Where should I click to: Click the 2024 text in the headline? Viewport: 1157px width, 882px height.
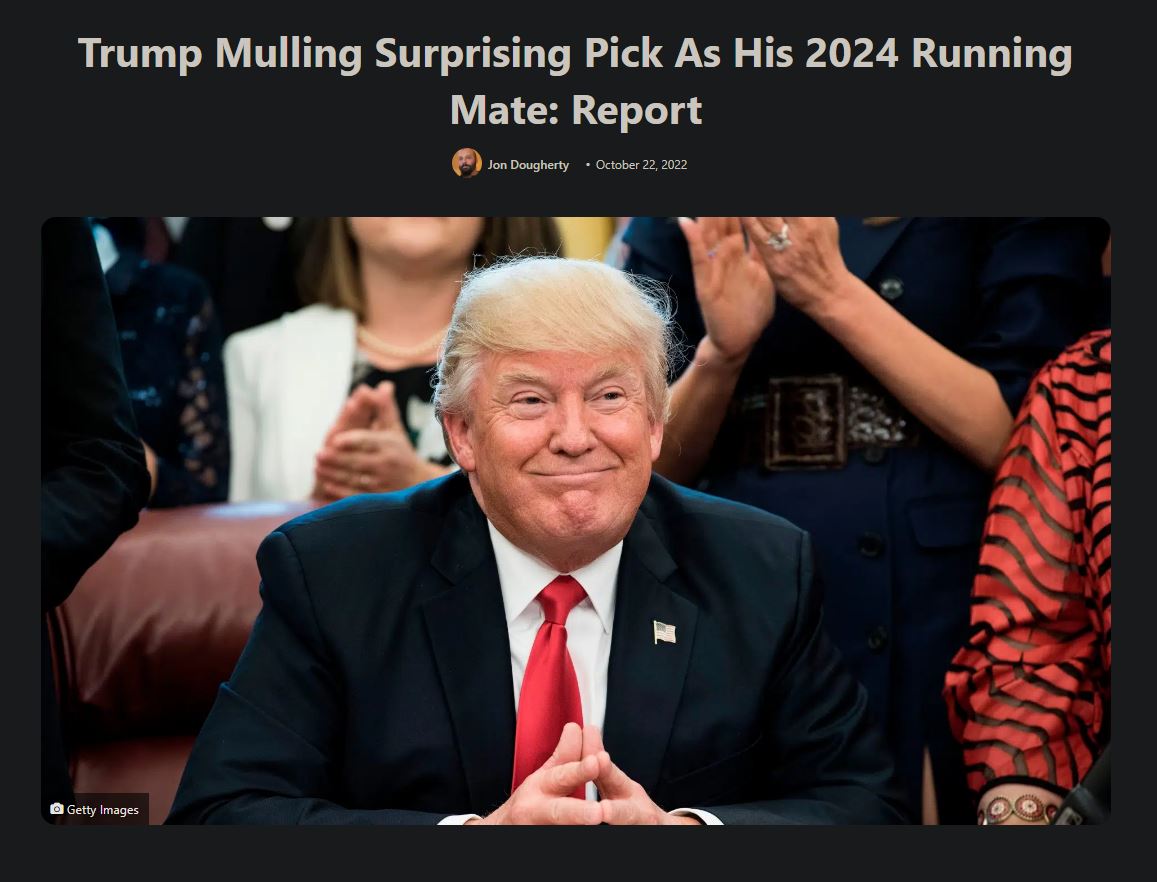(x=851, y=53)
